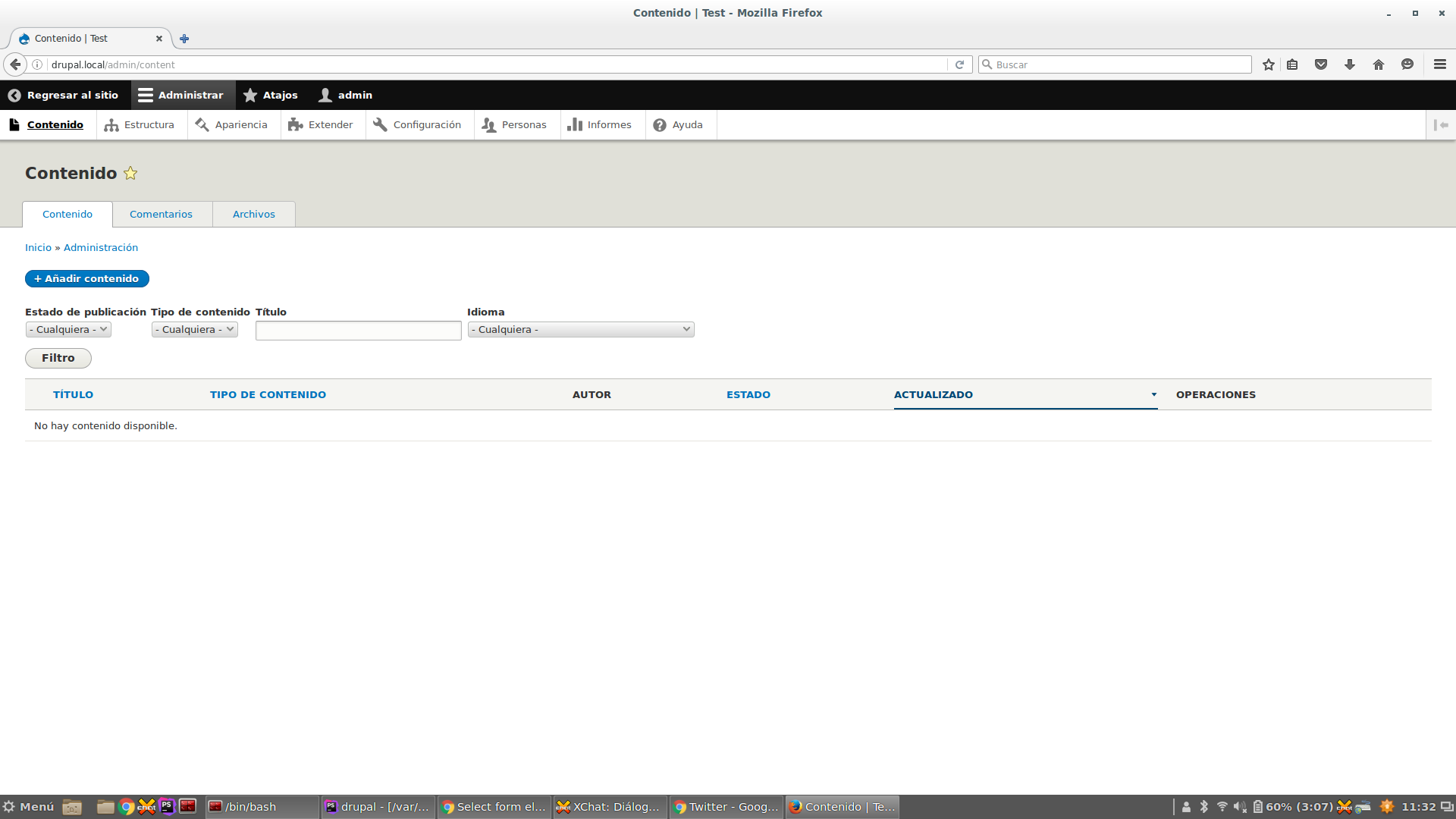The width and height of the screenshot is (1456, 819).
Task: Expand the Idioma dropdown
Action: click(x=581, y=330)
